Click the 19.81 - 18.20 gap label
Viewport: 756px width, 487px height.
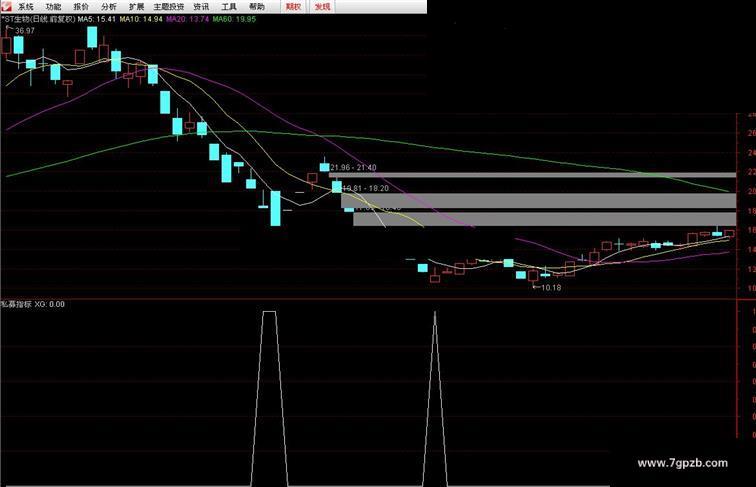[x=365, y=188]
